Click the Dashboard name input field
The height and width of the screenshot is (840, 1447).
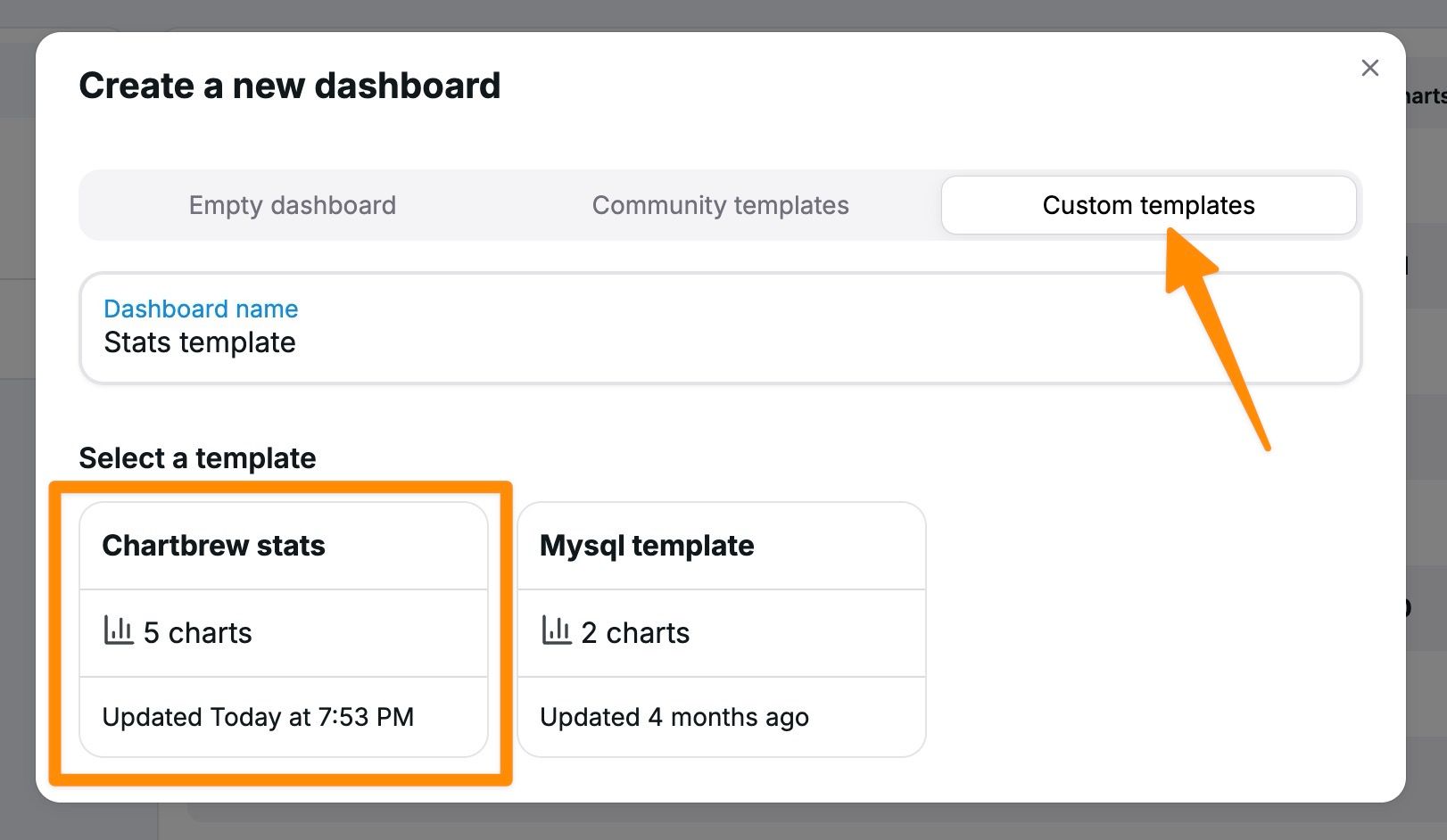pyautogui.click(x=714, y=343)
